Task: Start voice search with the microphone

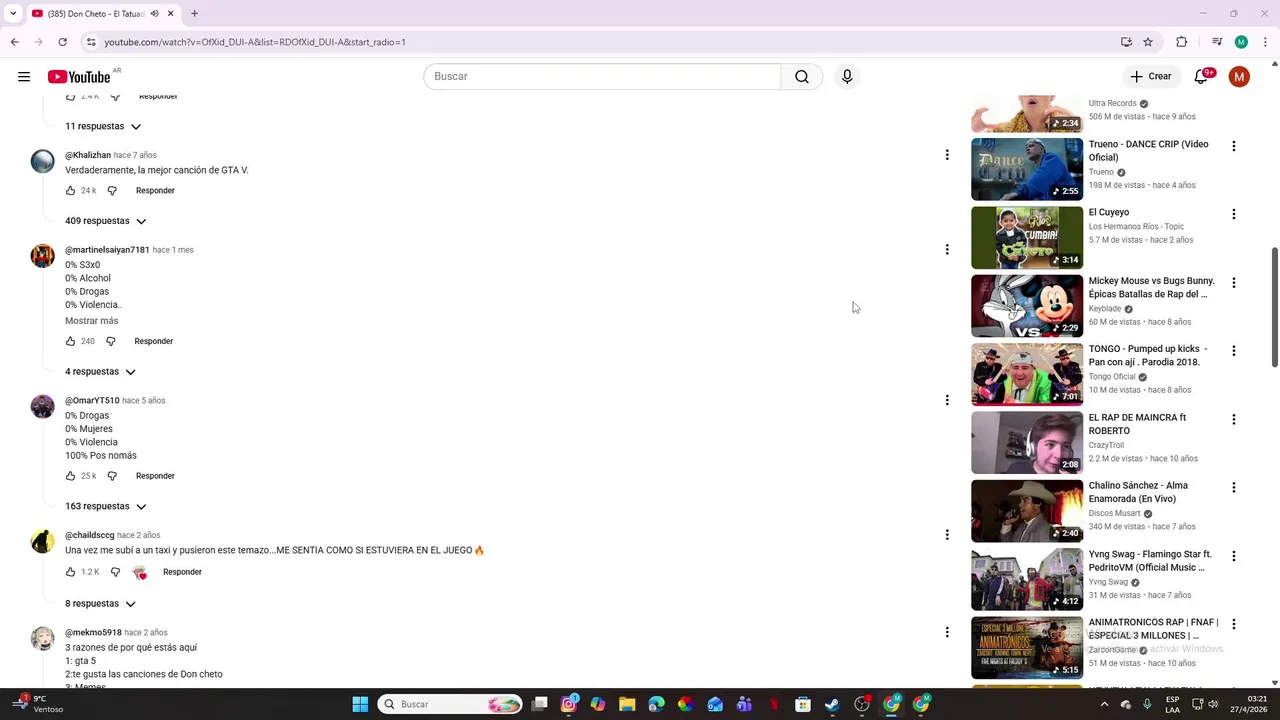Action: (847, 77)
